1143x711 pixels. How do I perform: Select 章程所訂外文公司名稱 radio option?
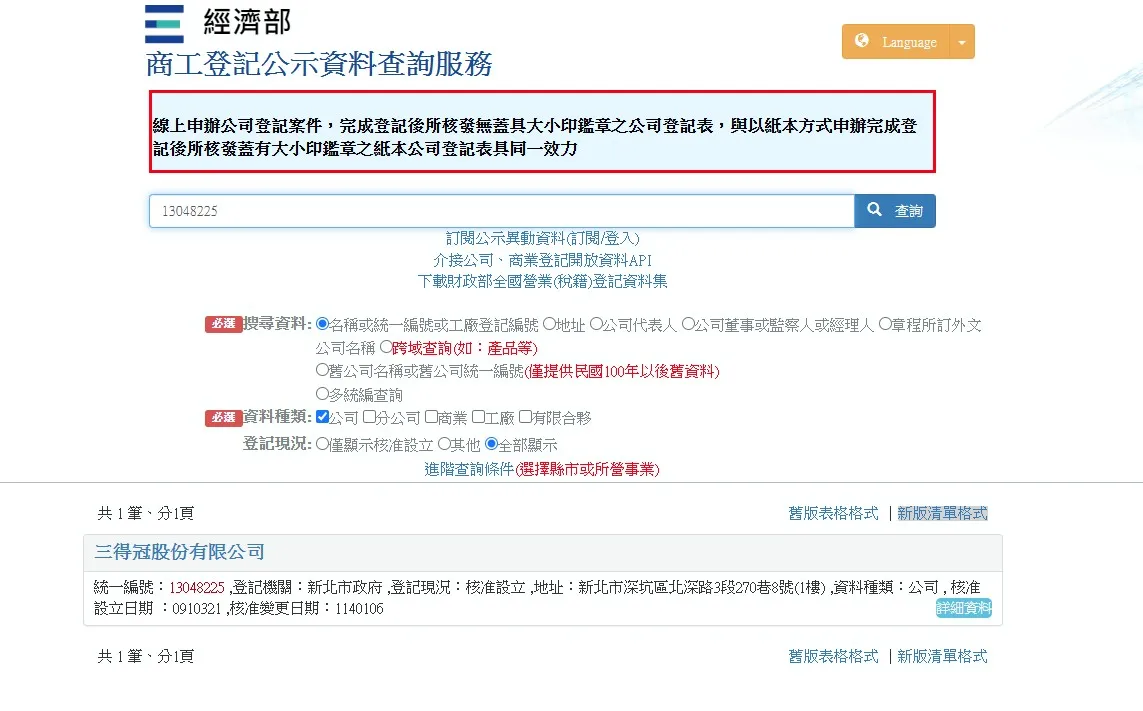coord(885,324)
